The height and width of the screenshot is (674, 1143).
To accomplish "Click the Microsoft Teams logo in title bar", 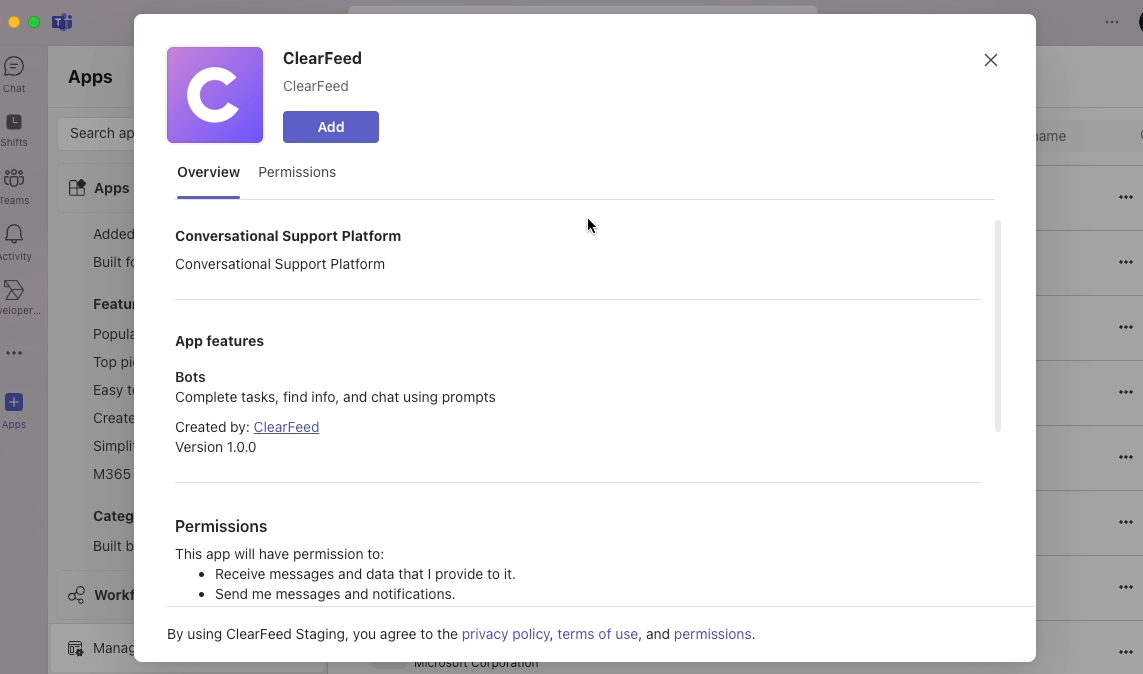I will tap(62, 22).
